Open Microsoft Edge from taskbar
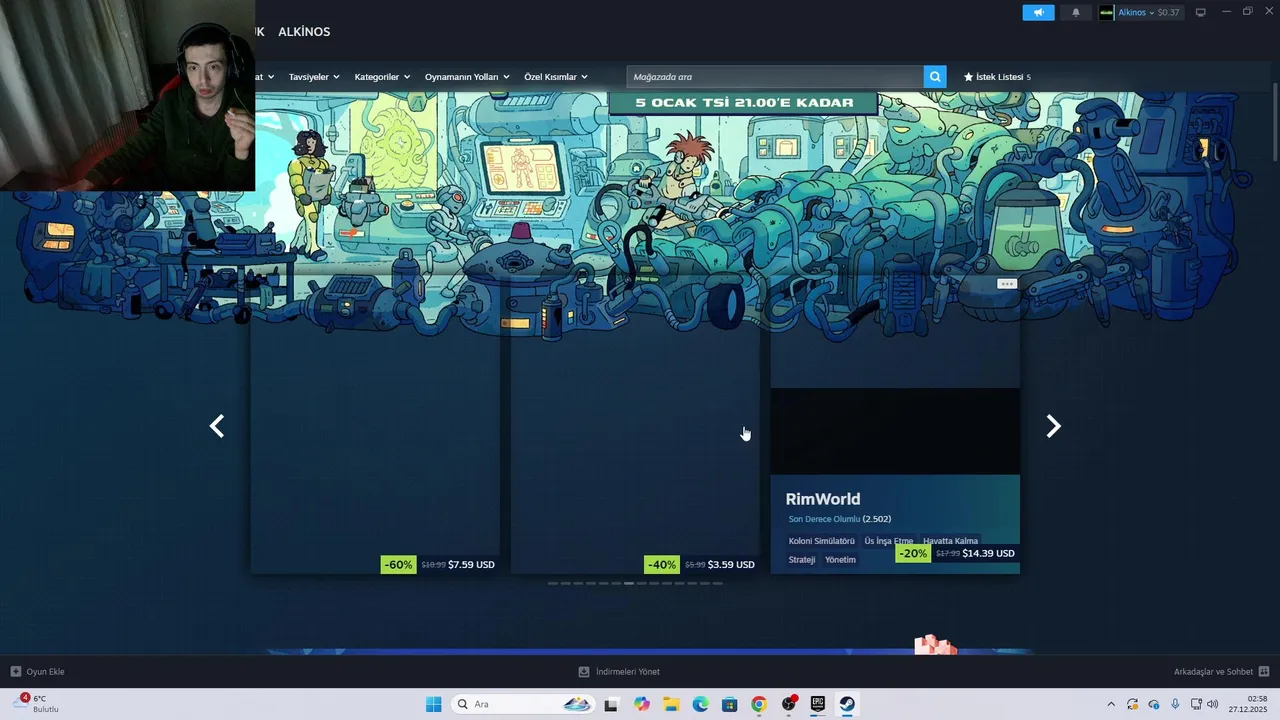The height and width of the screenshot is (720, 1280). [x=701, y=704]
